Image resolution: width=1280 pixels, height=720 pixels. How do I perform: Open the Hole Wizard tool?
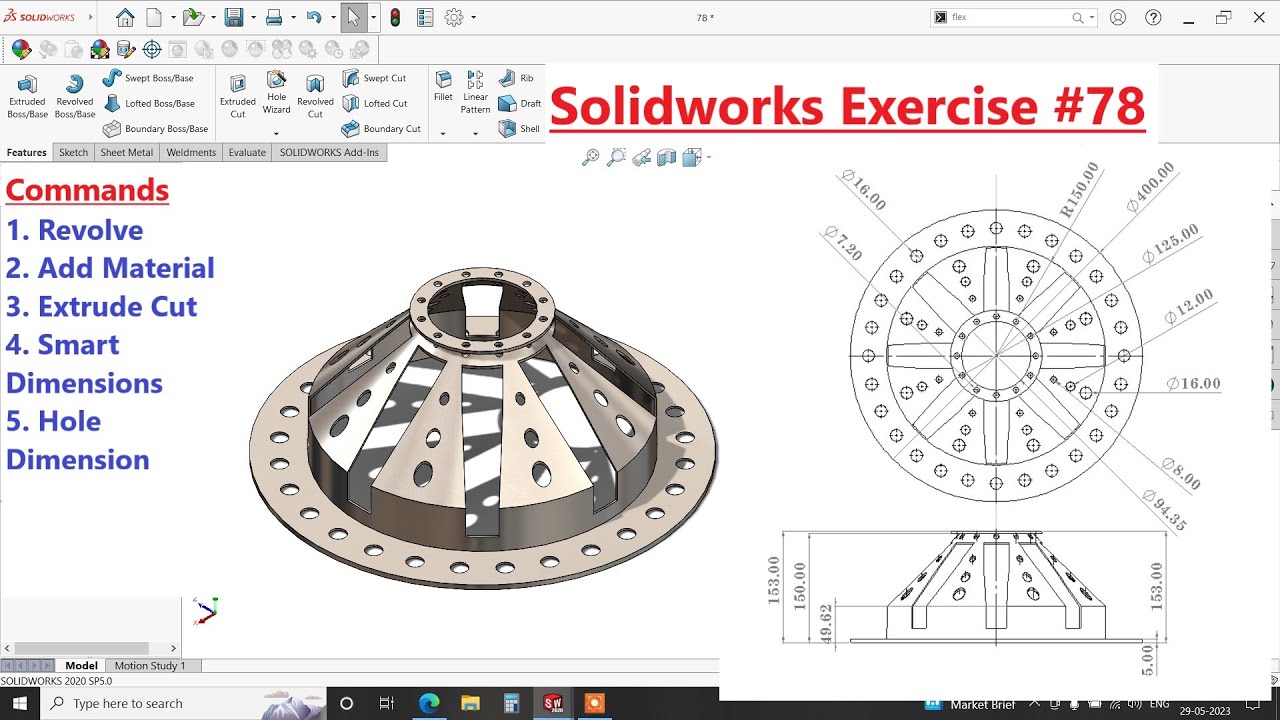(x=276, y=93)
